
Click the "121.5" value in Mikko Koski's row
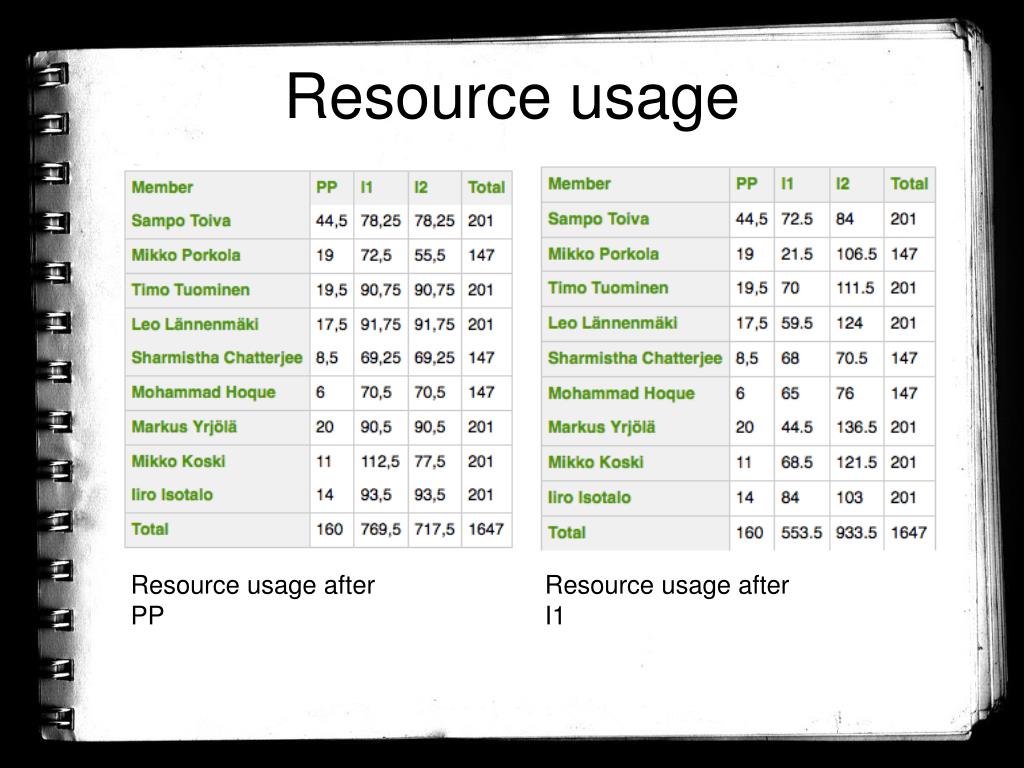tap(856, 463)
